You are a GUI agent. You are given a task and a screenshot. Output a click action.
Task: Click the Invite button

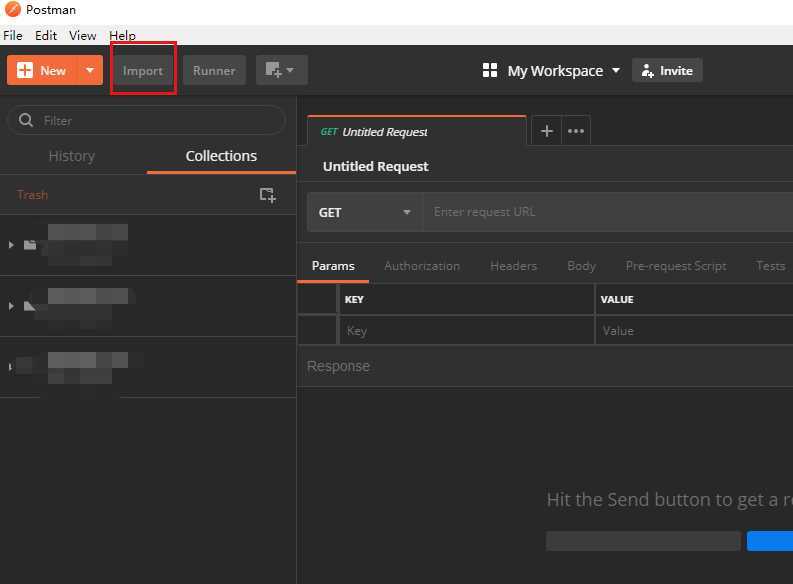click(x=667, y=71)
